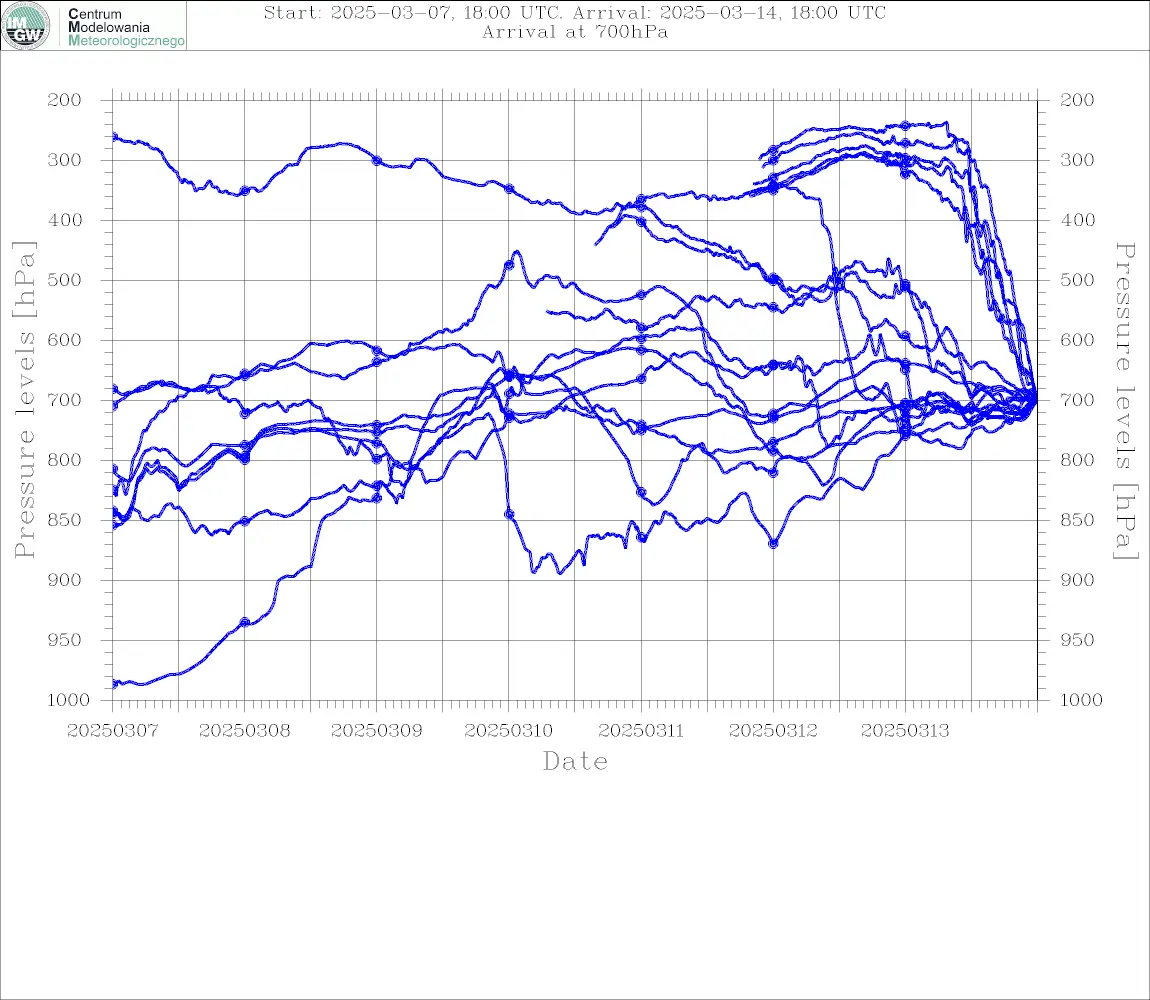Click the left axis 300 label

click(64, 160)
